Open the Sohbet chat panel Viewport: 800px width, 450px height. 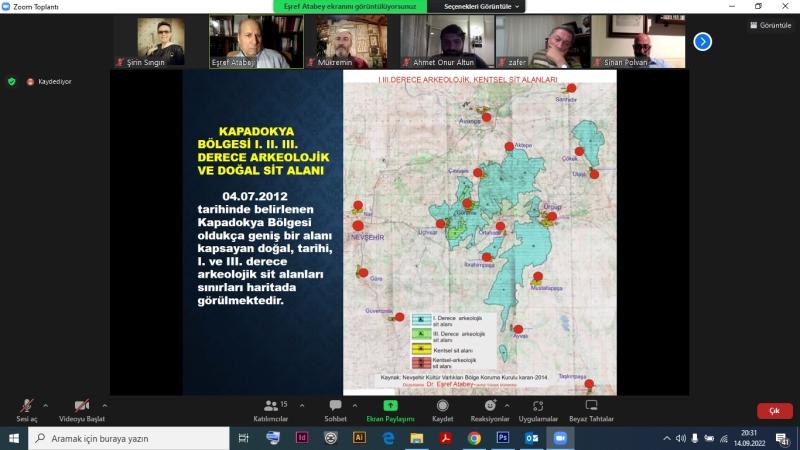(x=335, y=408)
